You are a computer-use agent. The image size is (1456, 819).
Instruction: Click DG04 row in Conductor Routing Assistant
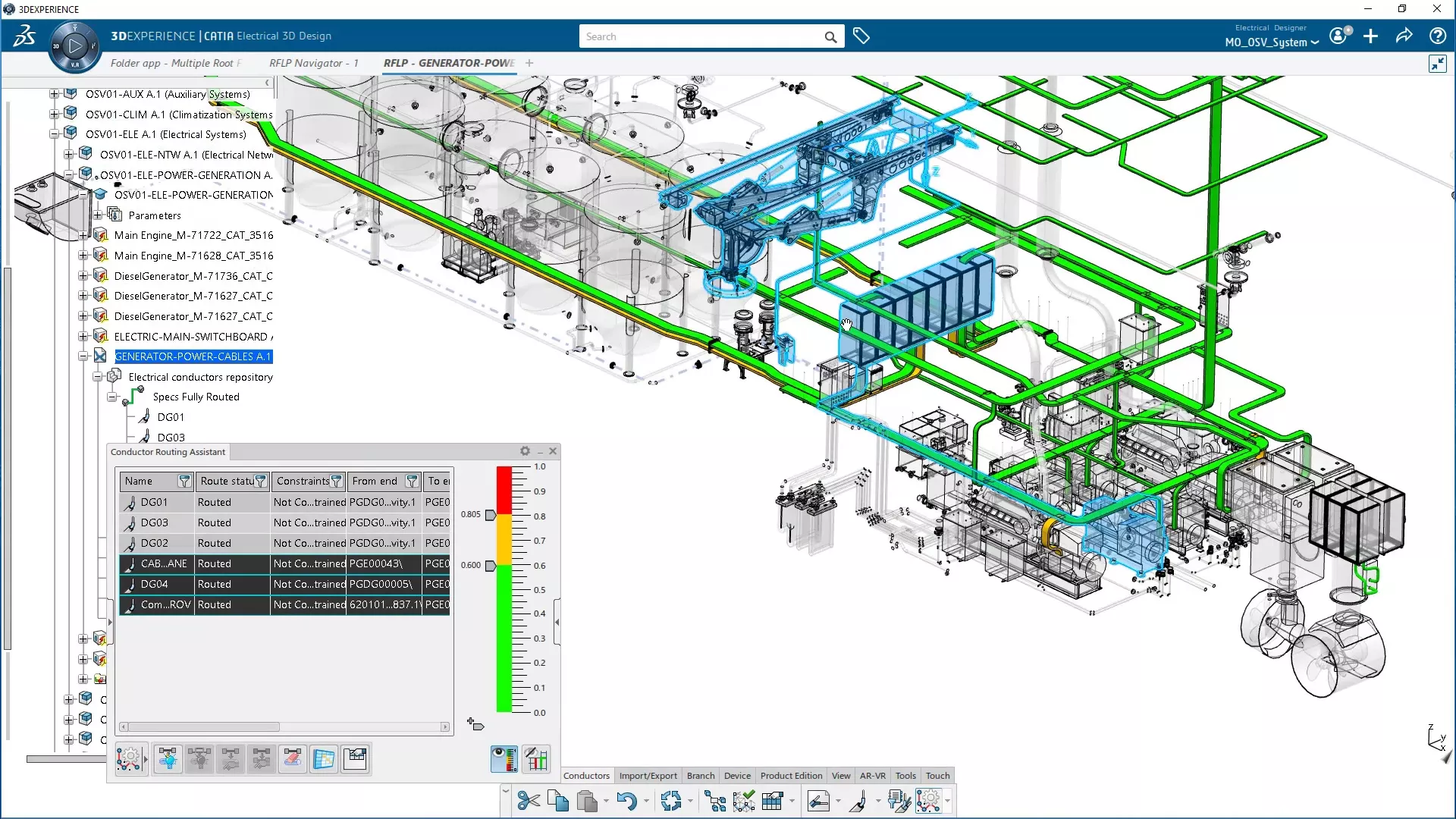[x=154, y=584]
